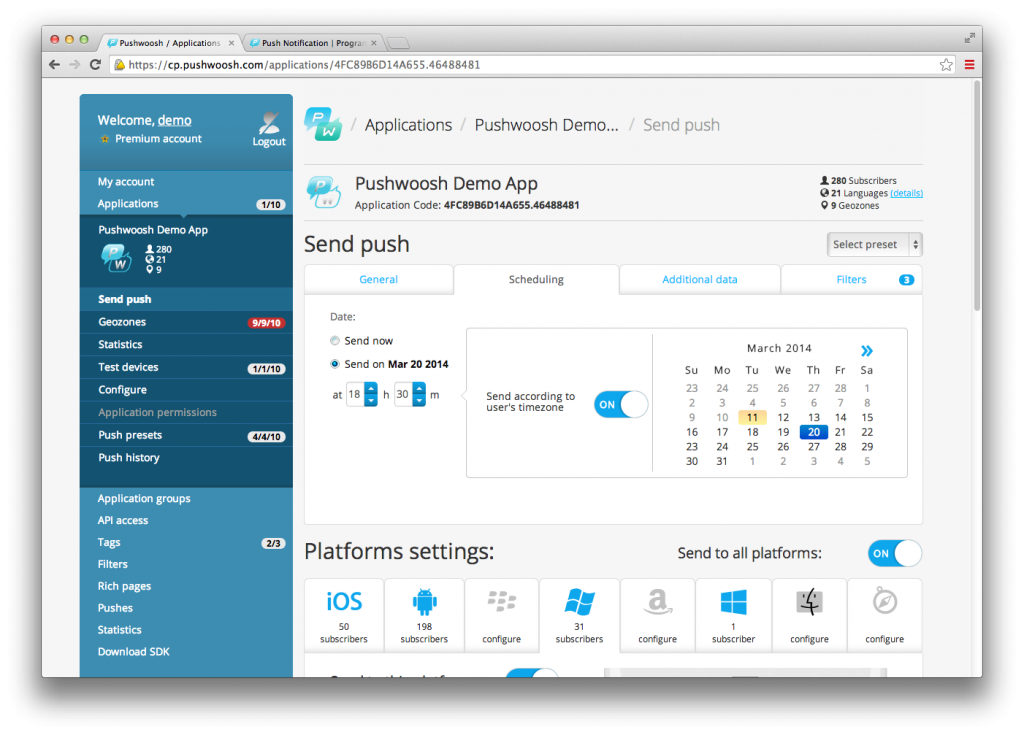Viewport: 1024px width, 735px height.
Task: Reload the page
Action: click(95, 65)
